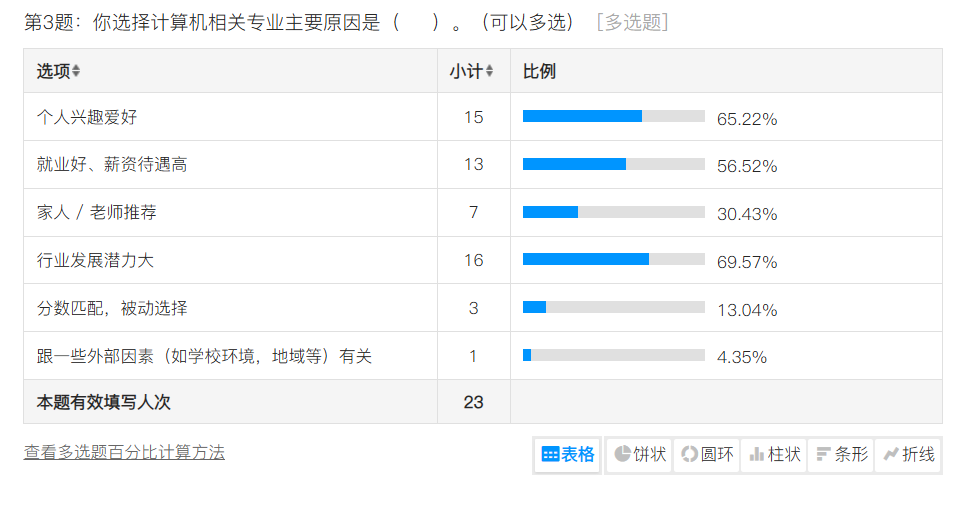The height and width of the screenshot is (508, 958).
Task: Click the 行业发展潜力大 percentage bar
Action: 613,260
